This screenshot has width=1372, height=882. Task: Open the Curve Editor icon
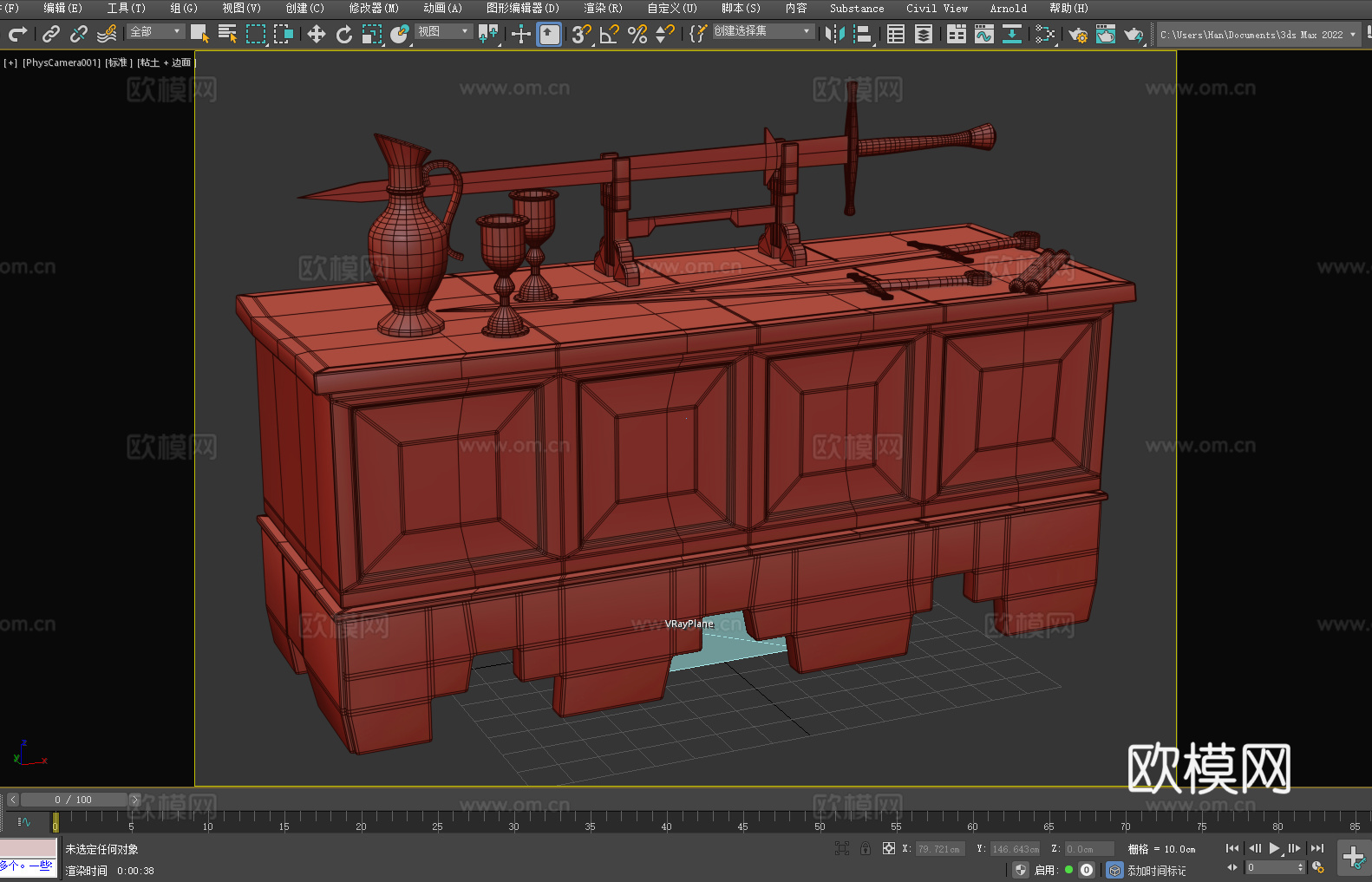coord(984,34)
